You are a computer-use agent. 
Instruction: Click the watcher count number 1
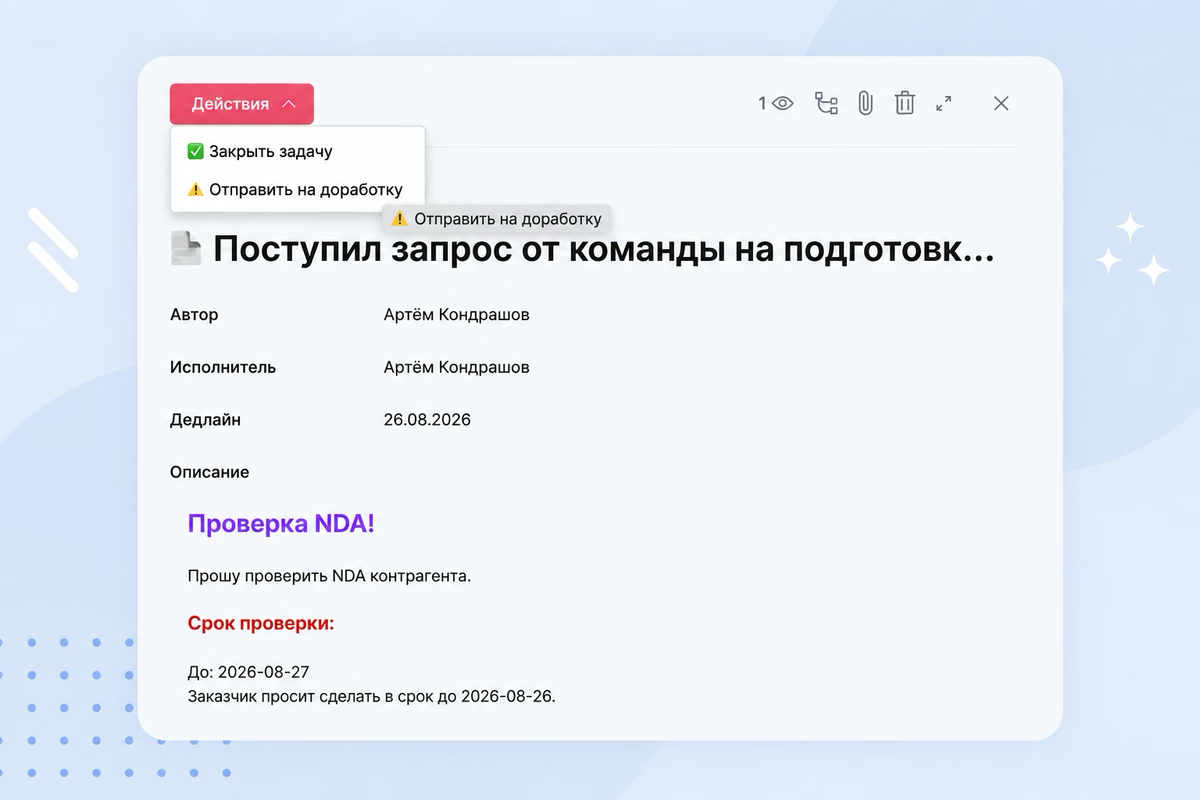762,103
